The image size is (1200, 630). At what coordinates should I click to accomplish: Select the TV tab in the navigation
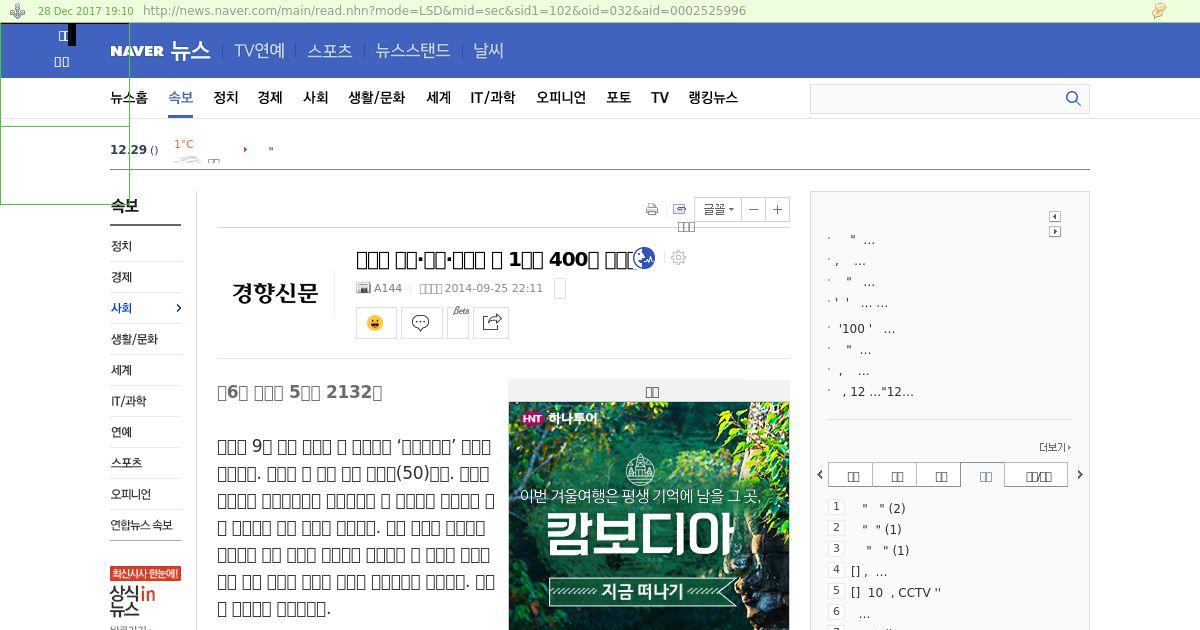pyautogui.click(x=659, y=97)
